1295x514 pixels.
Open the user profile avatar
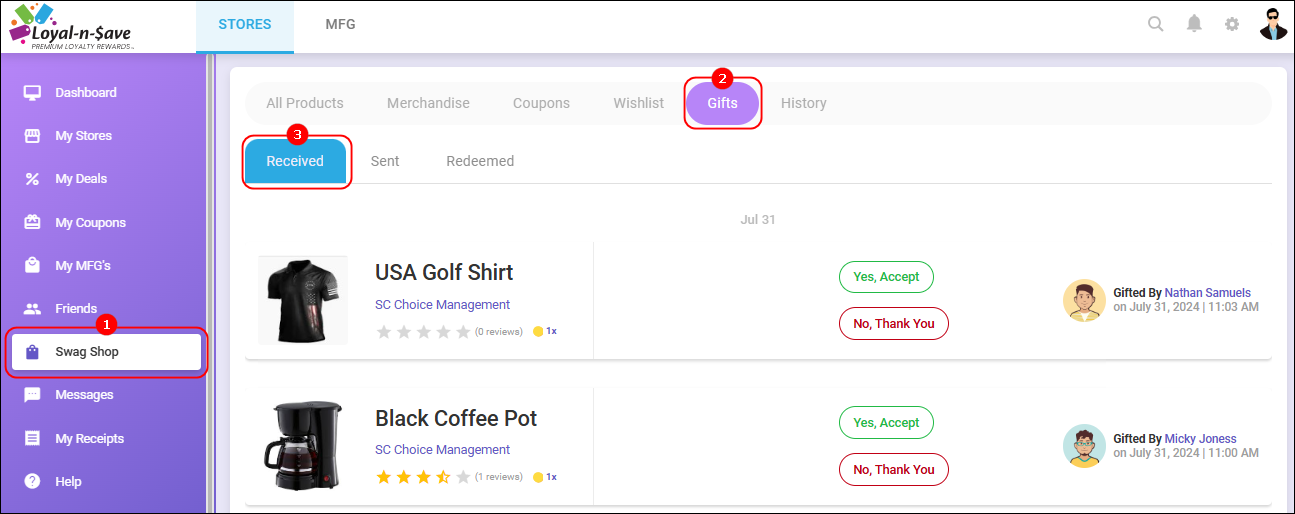pyautogui.click(x=1273, y=24)
